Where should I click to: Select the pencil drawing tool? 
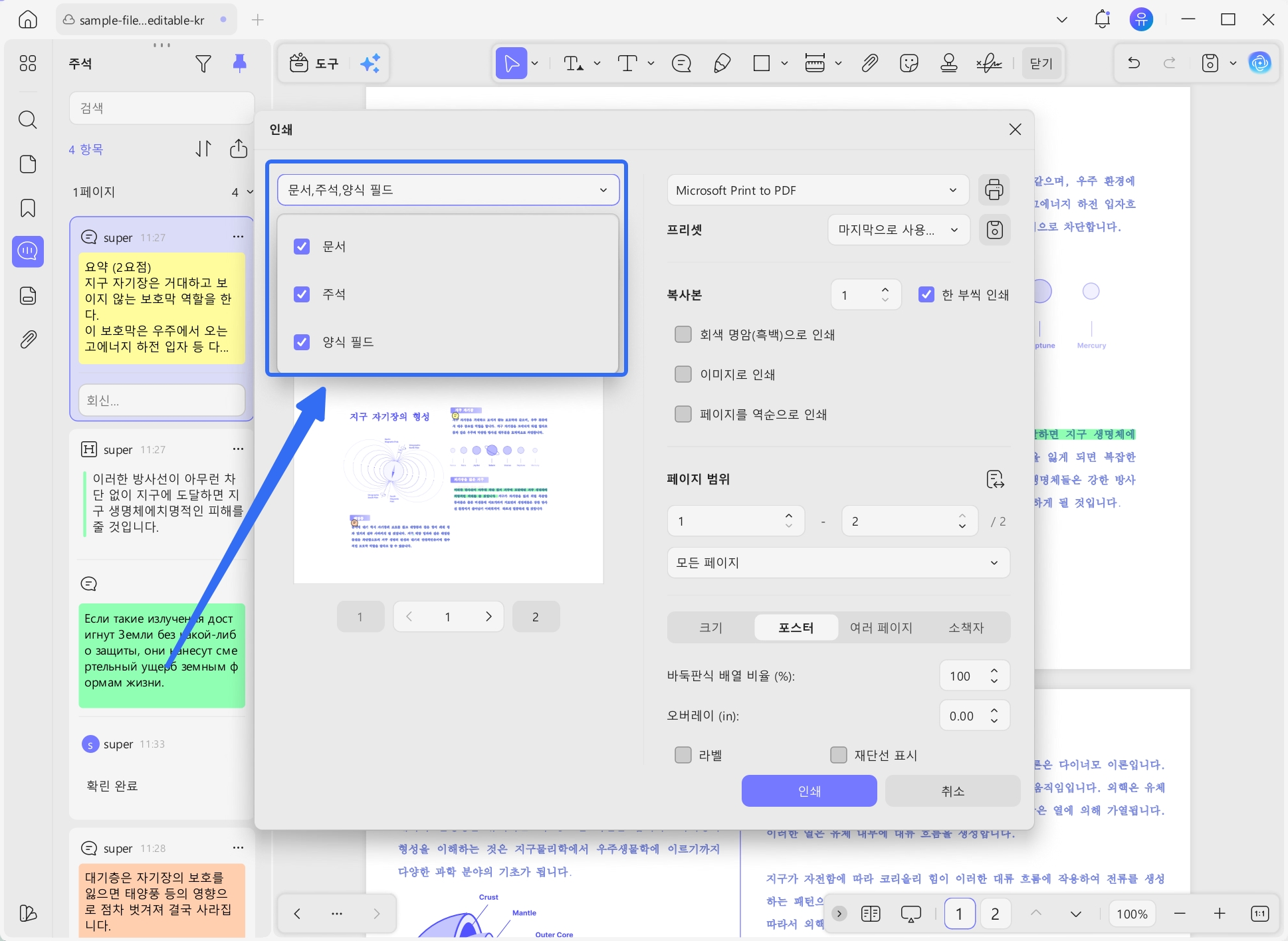tap(722, 63)
